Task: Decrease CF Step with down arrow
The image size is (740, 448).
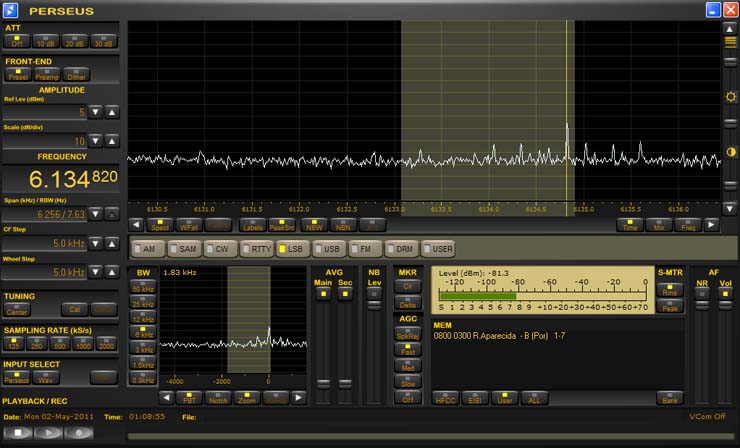Action: click(x=95, y=244)
